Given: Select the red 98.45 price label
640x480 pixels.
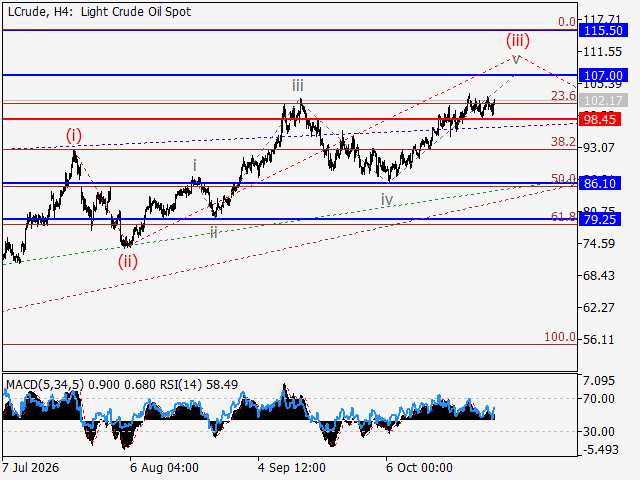Looking at the screenshot, I should pyautogui.click(x=600, y=120).
